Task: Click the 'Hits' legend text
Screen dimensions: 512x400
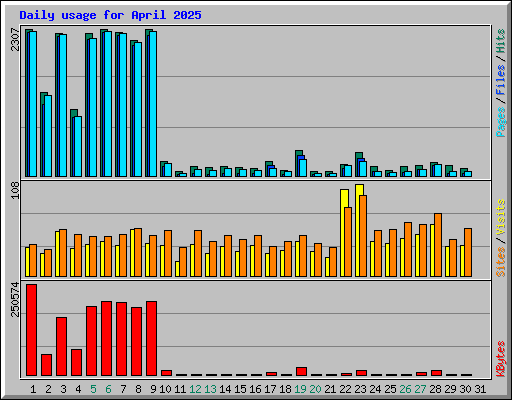Action: (501, 41)
